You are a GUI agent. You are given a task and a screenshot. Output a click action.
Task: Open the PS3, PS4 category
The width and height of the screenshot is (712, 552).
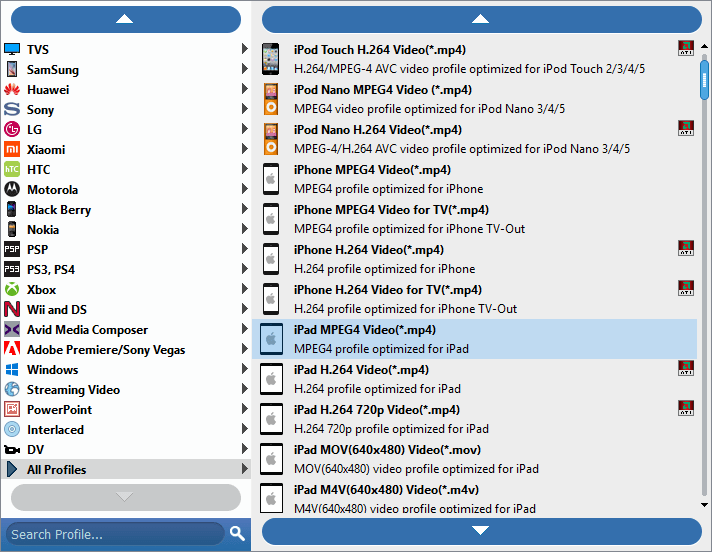[126, 269]
